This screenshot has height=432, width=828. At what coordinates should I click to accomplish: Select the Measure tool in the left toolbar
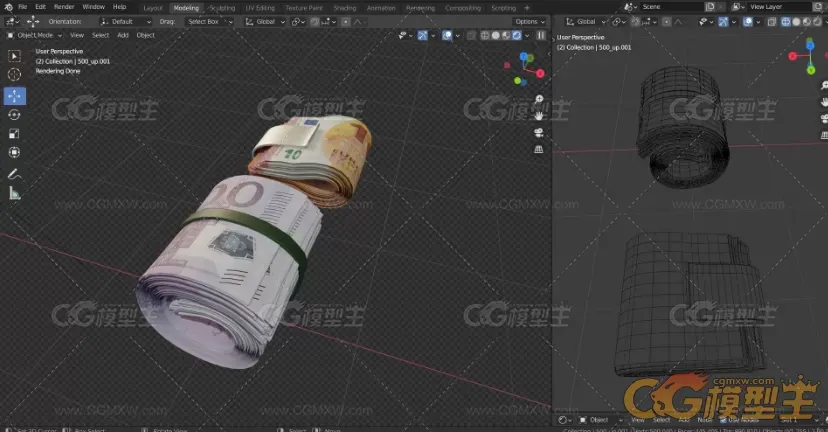14,193
